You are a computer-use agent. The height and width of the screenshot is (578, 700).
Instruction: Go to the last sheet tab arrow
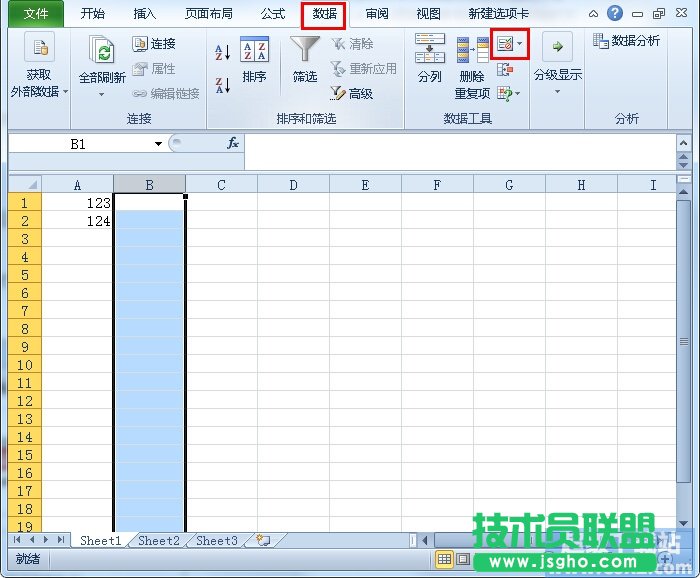point(61,540)
